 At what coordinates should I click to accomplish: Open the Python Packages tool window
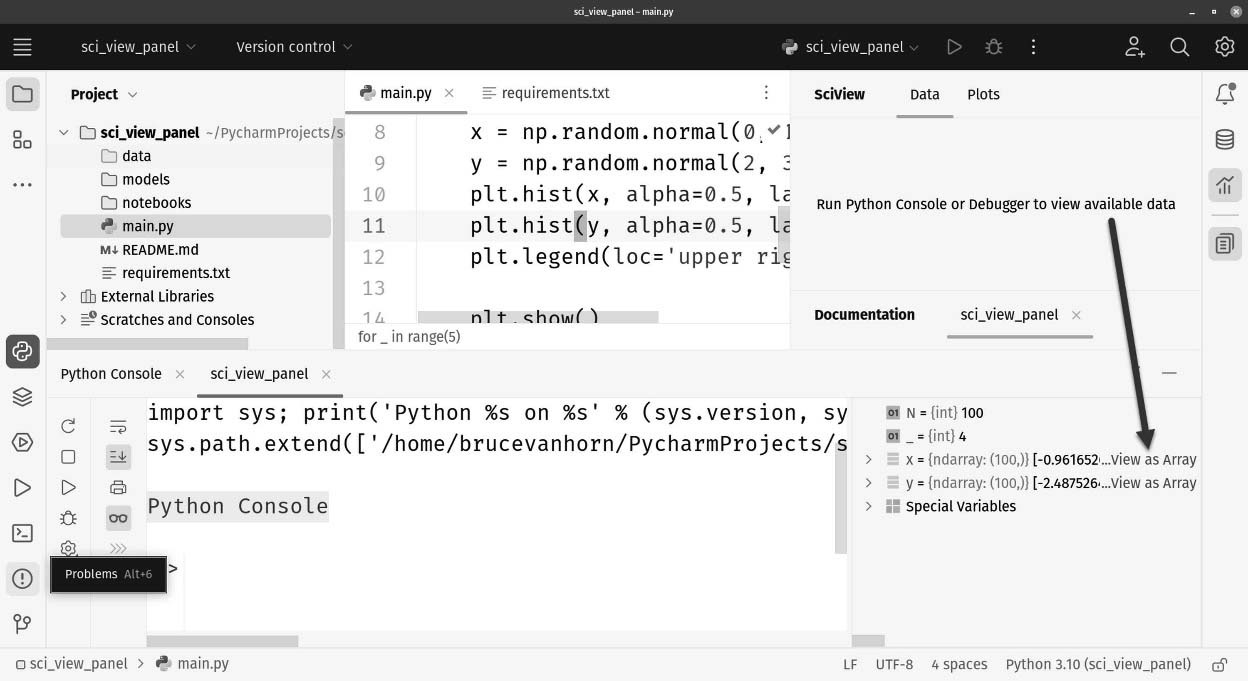click(x=22, y=397)
